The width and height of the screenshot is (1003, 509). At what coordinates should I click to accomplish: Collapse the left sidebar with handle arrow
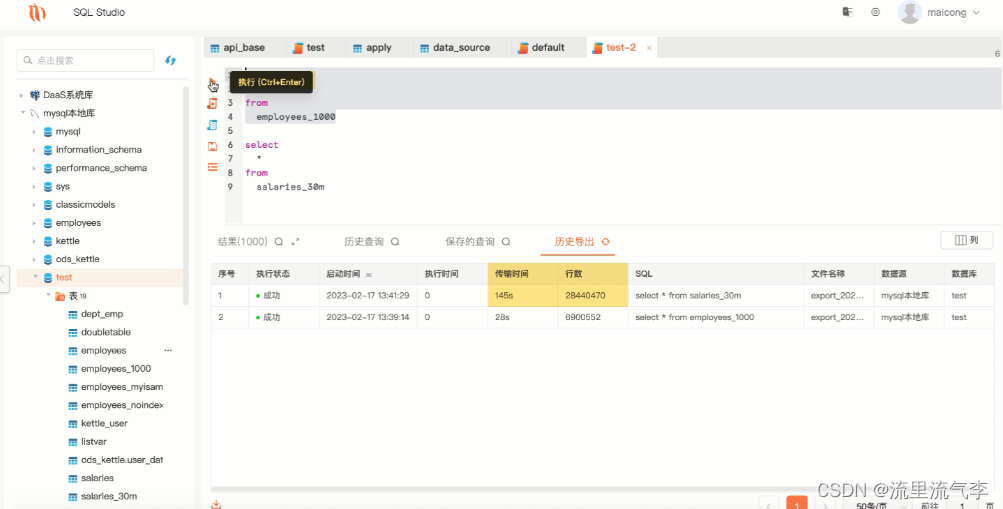click(3, 279)
